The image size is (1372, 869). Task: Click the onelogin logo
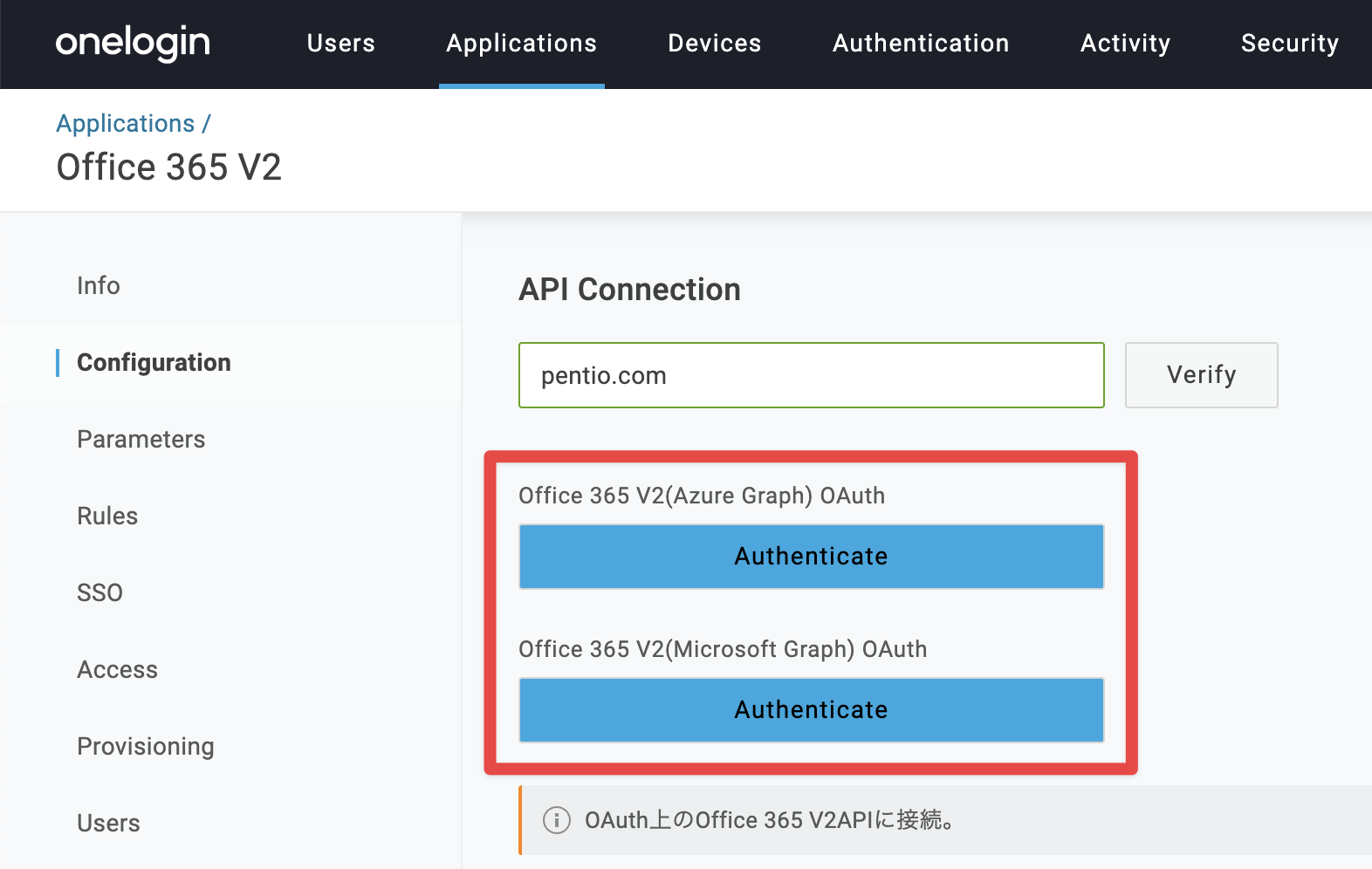pyautogui.click(x=133, y=43)
